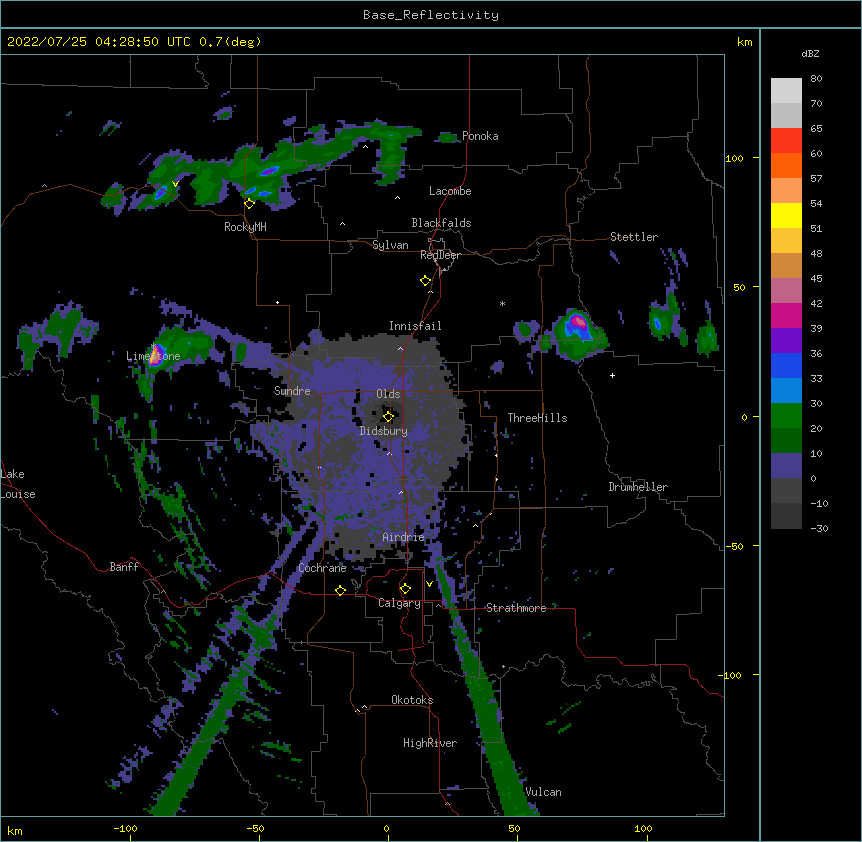862x842 pixels.
Task: Click the Lacombe town label
Action: [450, 191]
